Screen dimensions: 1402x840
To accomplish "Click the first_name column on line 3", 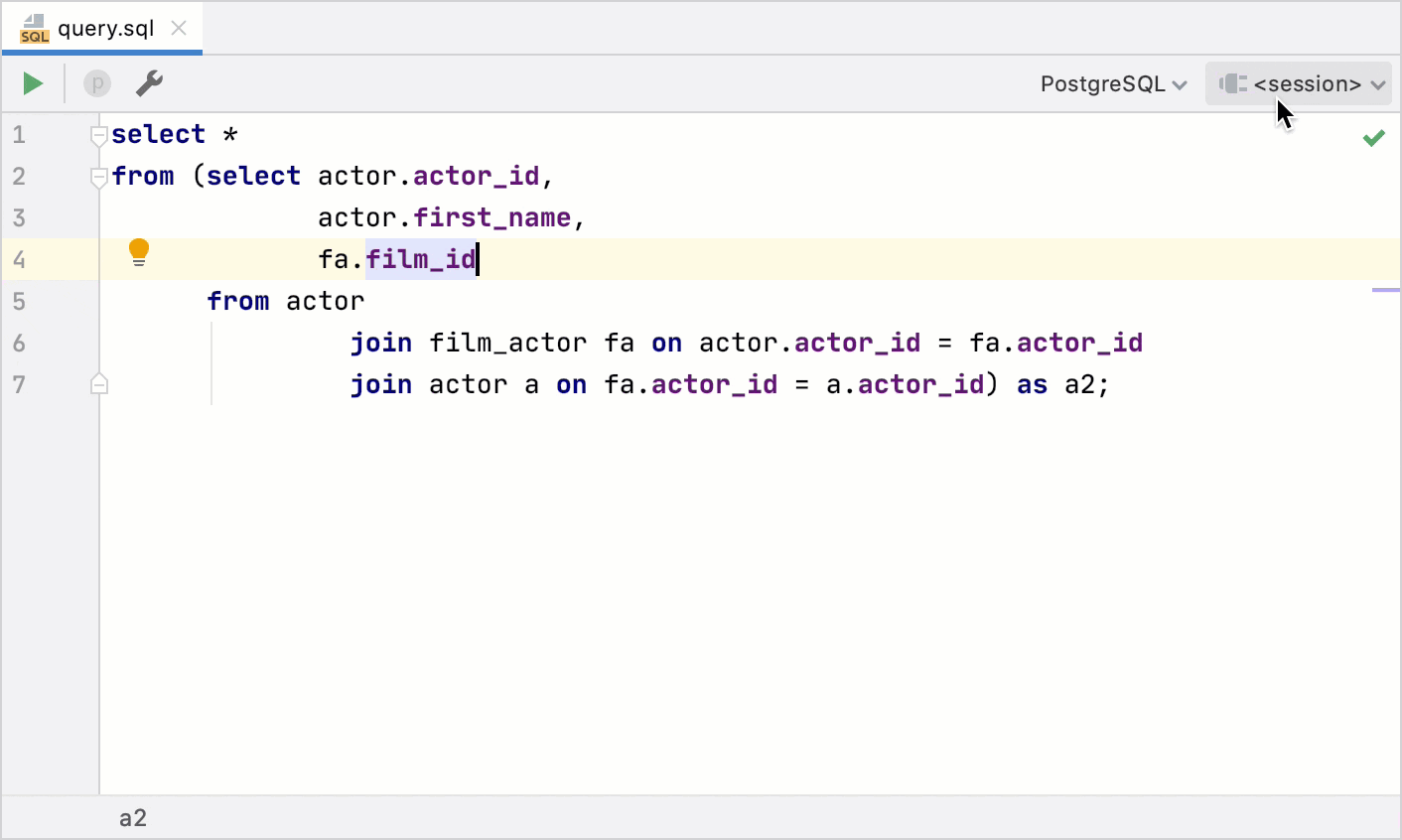I will pyautogui.click(x=491, y=217).
